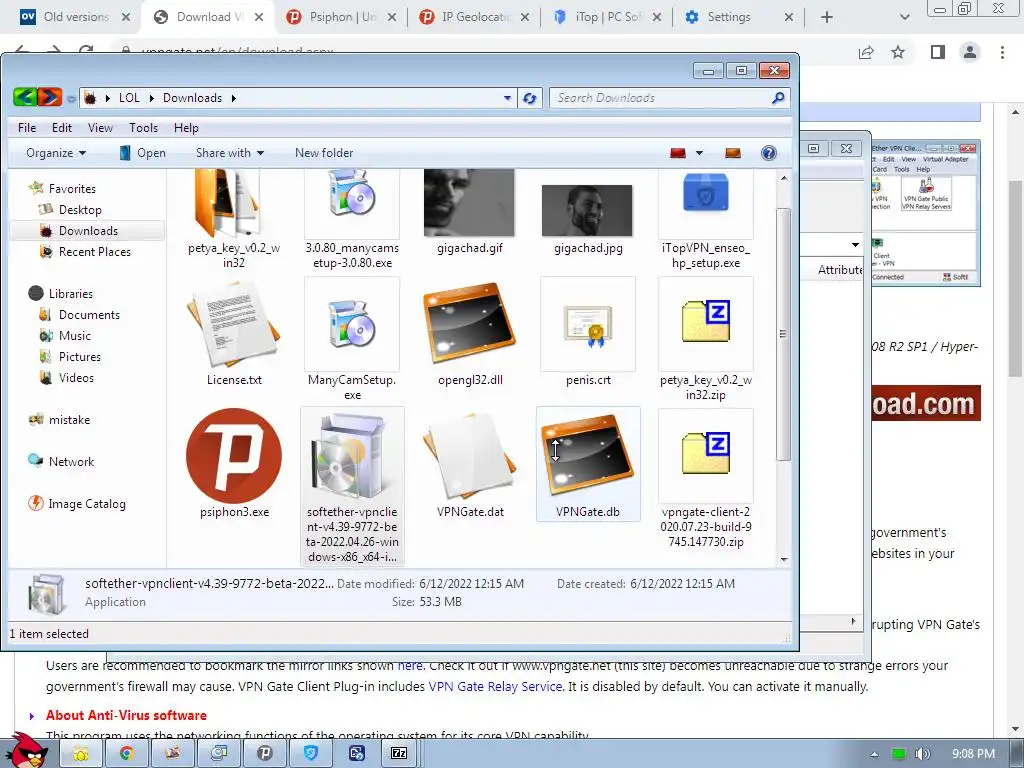Image resolution: width=1024 pixels, height=768 pixels.
Task: Expand the recent pages dropdown near nav arrows
Action: click(71, 99)
